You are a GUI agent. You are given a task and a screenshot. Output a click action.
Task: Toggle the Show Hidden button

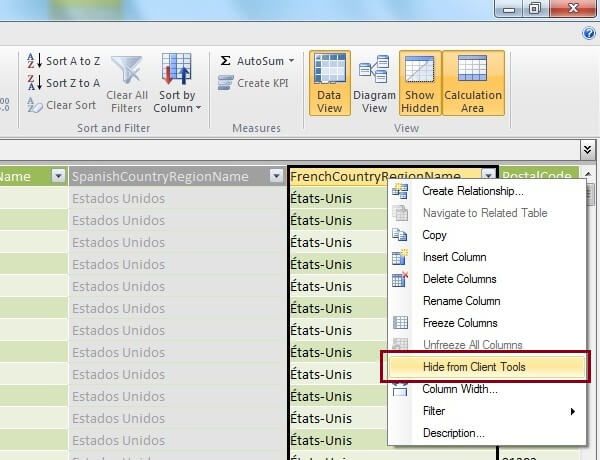point(420,83)
